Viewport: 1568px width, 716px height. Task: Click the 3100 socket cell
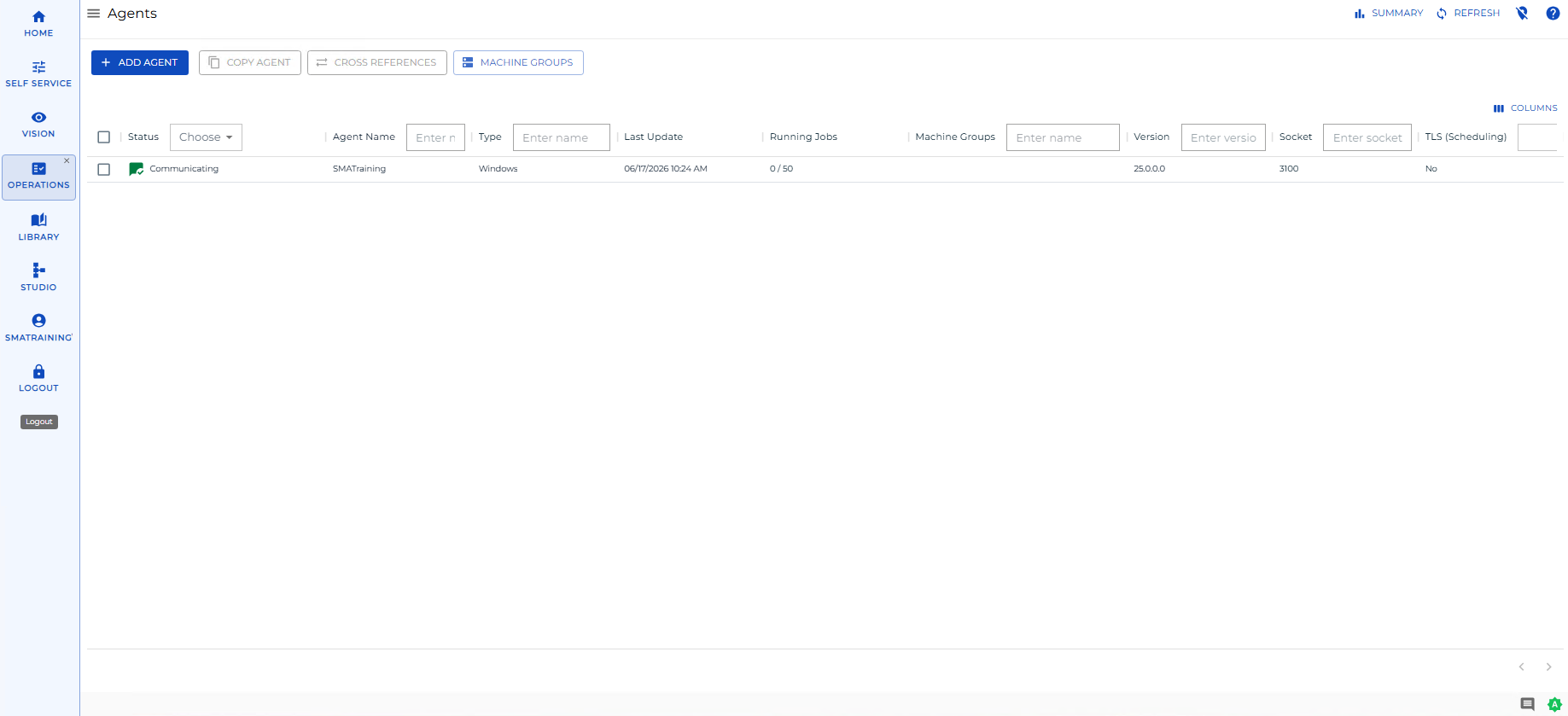(1289, 169)
